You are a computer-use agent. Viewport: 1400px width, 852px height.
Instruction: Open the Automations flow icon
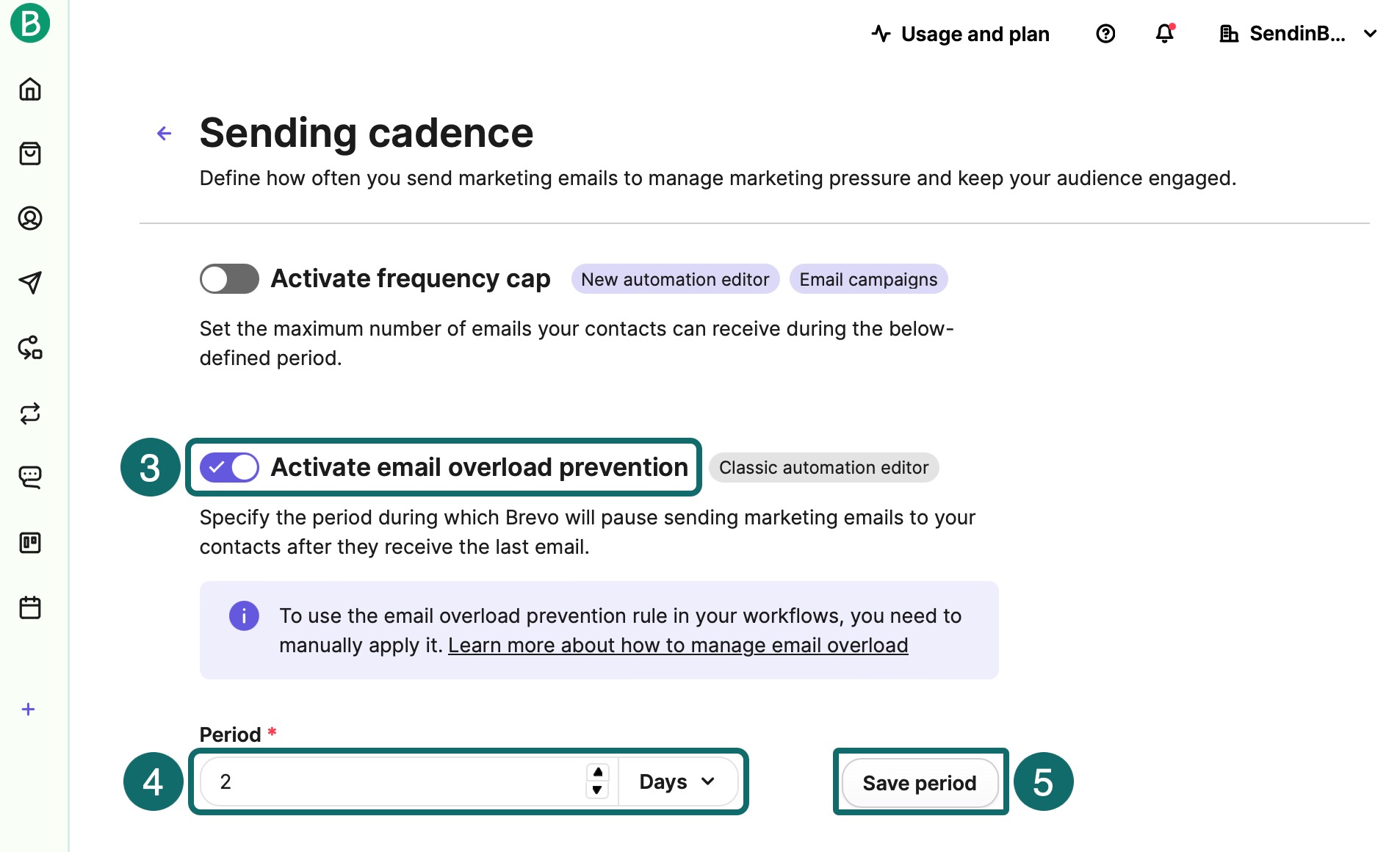(x=30, y=349)
